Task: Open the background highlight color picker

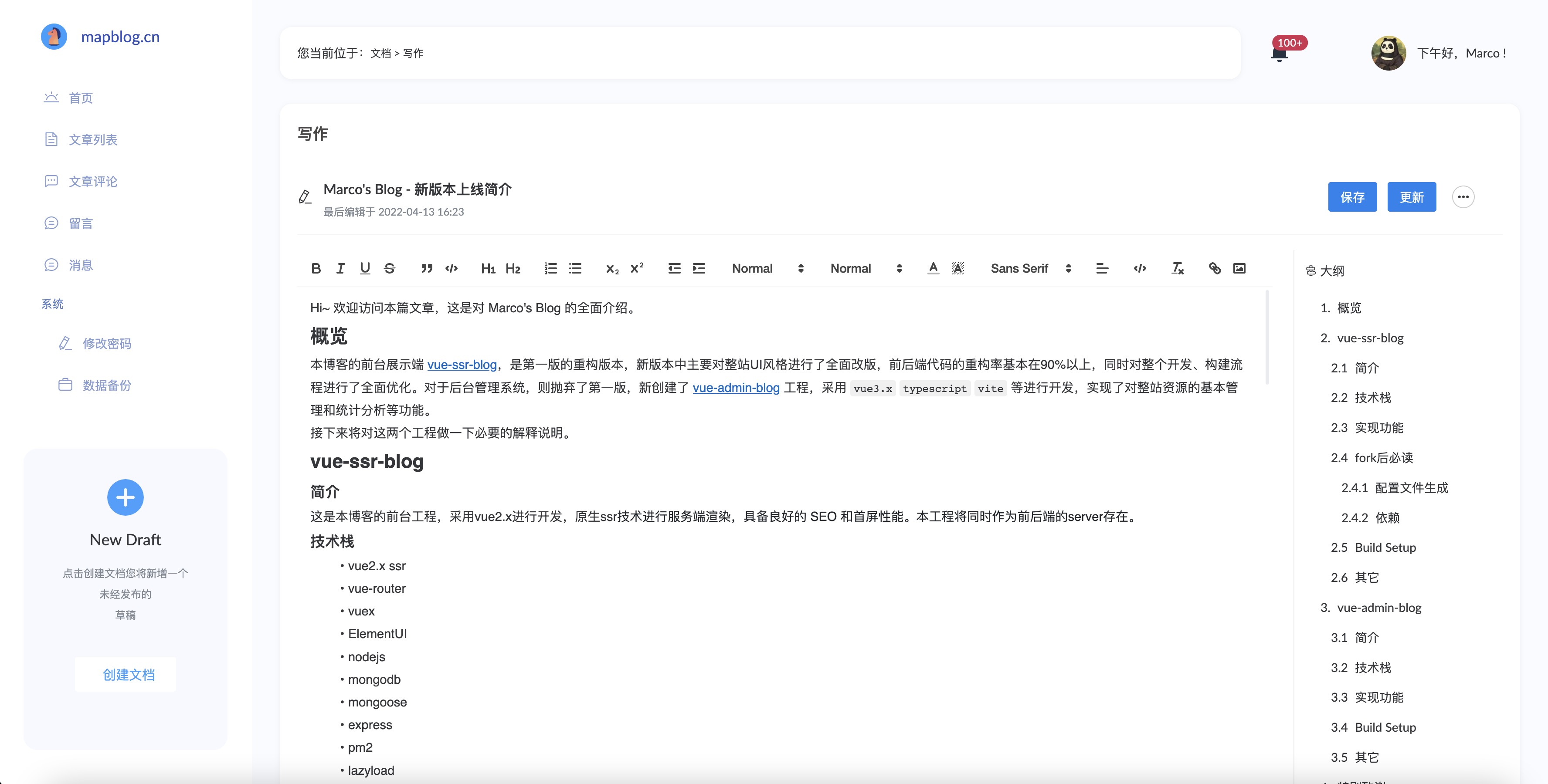Action: (x=958, y=269)
